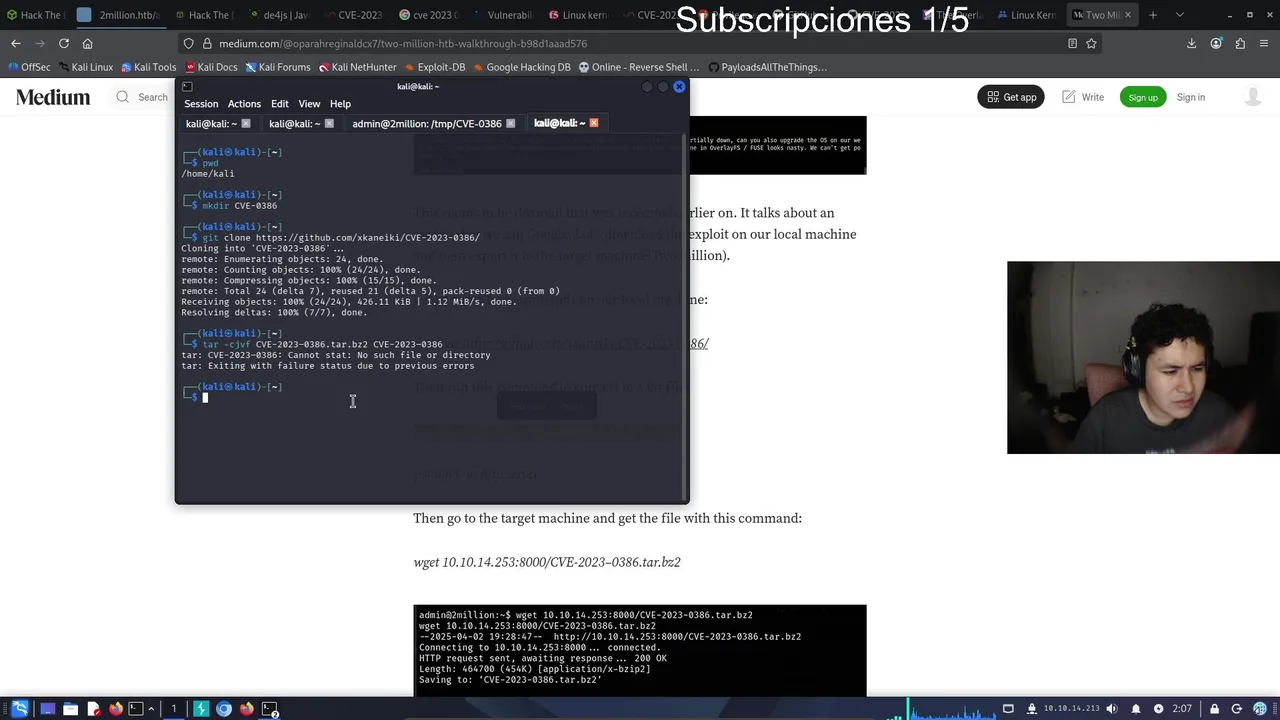Open the notifications bell in the tray
1280x720 pixels.
[x=1135, y=709]
